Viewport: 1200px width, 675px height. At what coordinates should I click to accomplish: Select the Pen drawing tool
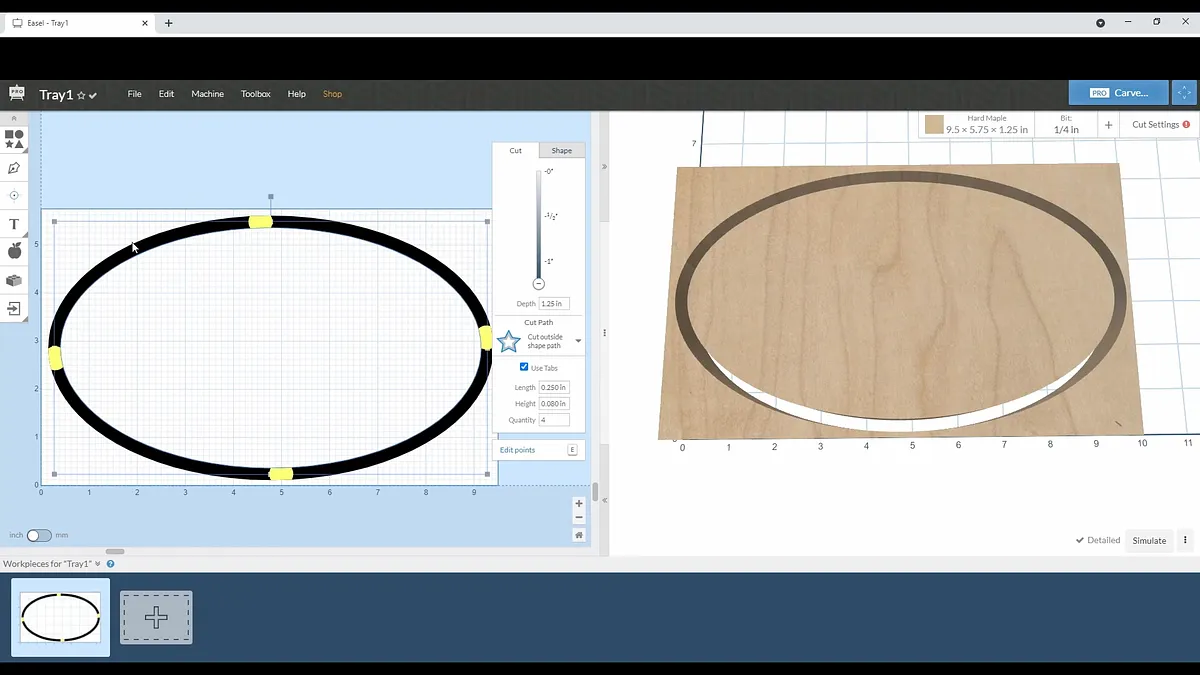tap(14, 168)
